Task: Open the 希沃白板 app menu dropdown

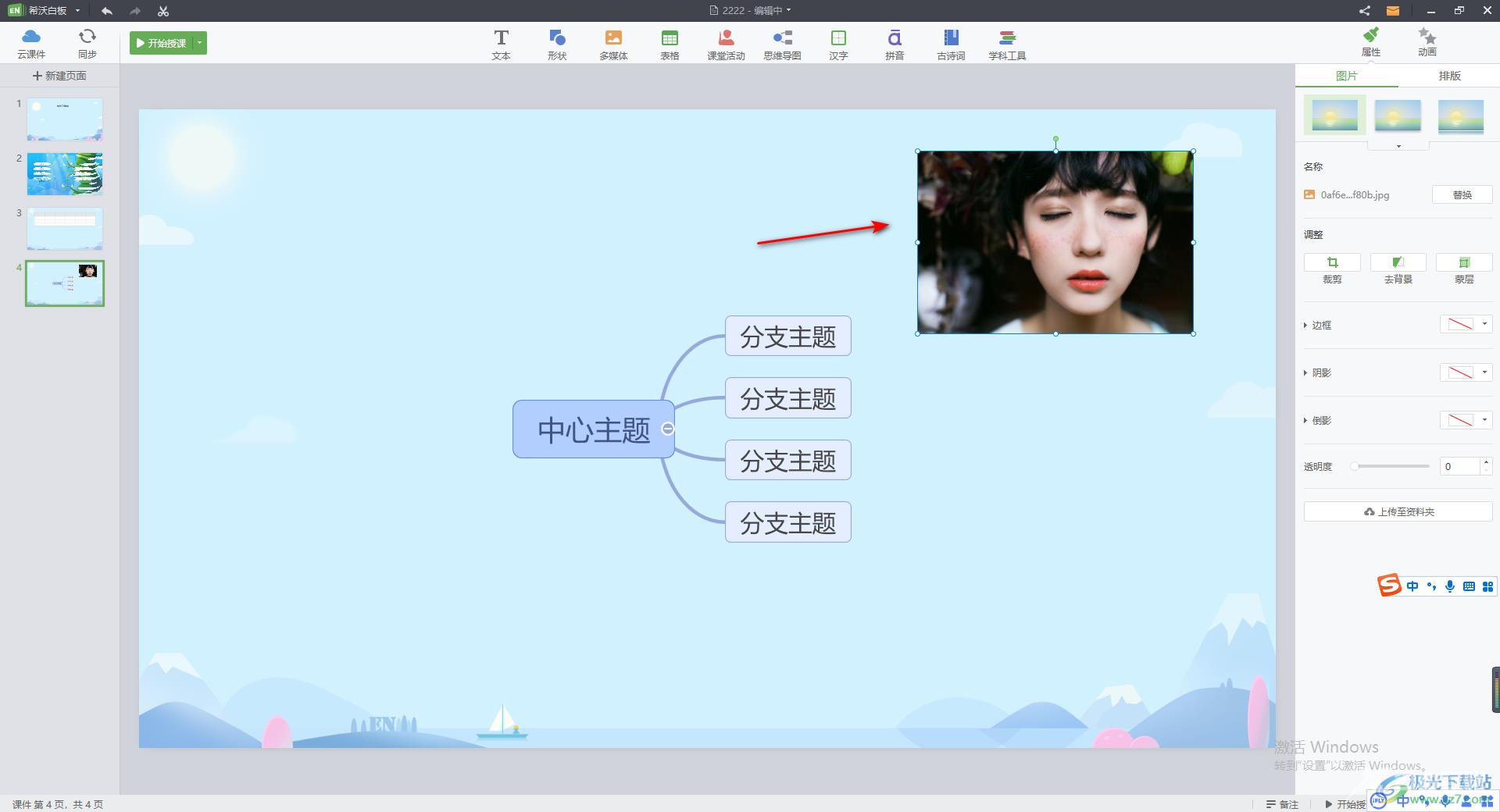Action: [77, 11]
